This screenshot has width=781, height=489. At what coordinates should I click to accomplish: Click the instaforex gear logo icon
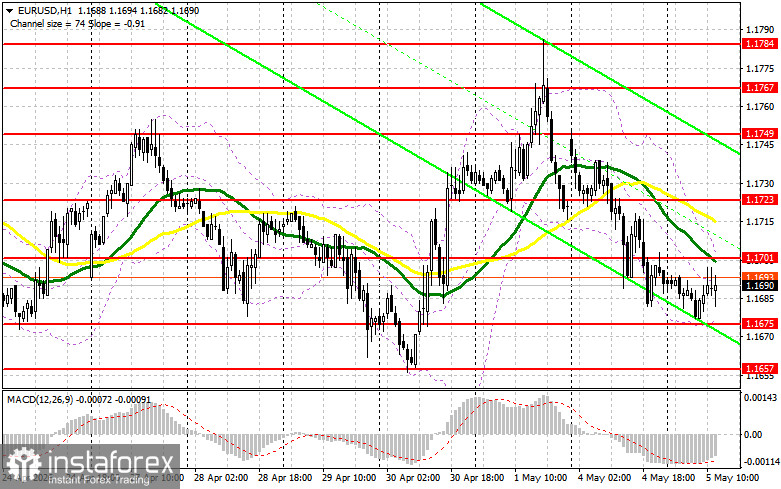tap(23, 464)
